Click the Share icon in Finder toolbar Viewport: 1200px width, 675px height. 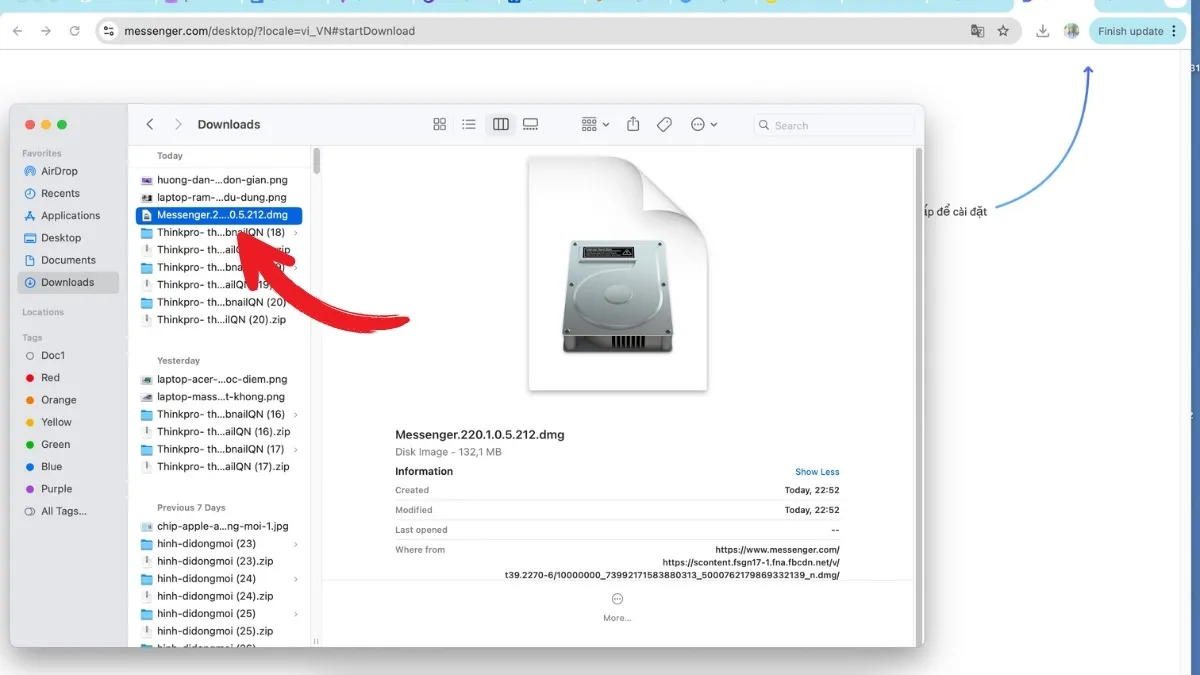click(x=633, y=125)
